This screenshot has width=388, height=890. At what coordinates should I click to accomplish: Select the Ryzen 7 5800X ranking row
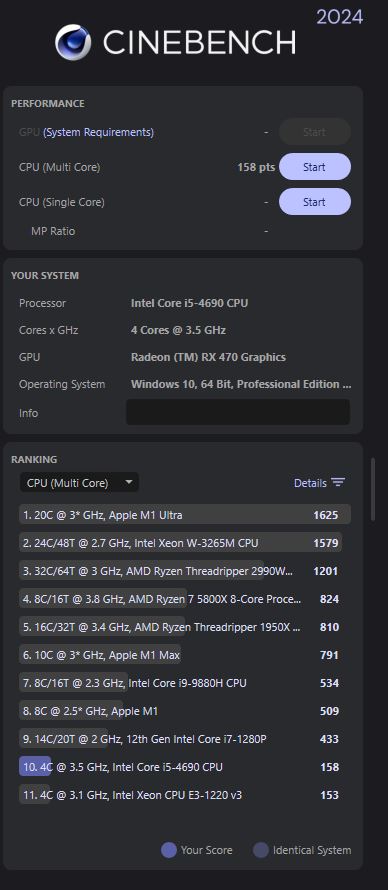coord(185,599)
